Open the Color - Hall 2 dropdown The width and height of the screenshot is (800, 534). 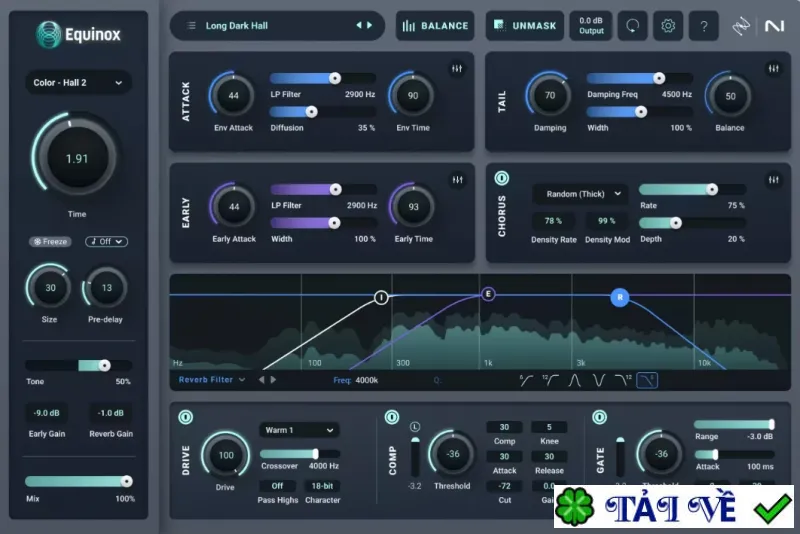[78, 83]
